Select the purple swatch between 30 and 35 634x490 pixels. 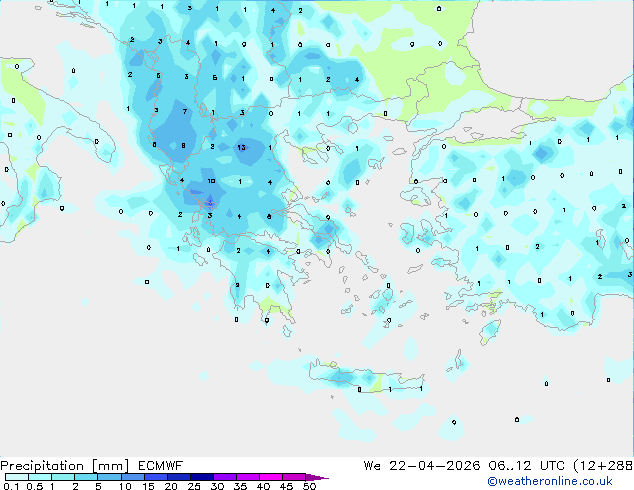click(x=225, y=477)
